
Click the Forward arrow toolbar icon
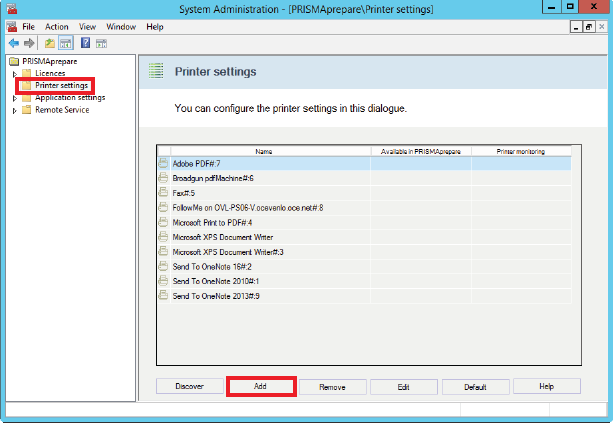(29, 43)
